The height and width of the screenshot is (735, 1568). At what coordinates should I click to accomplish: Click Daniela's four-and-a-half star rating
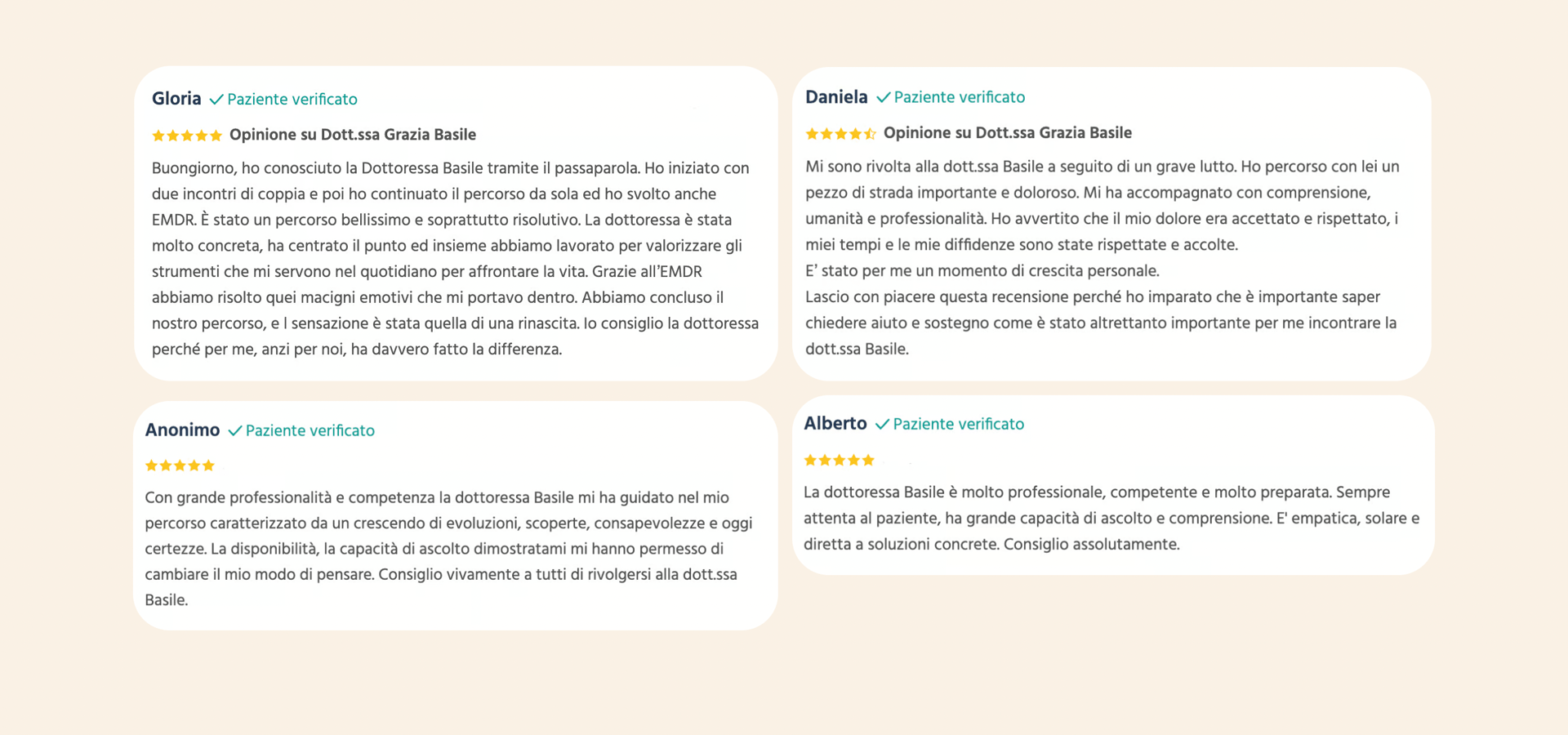pos(840,134)
